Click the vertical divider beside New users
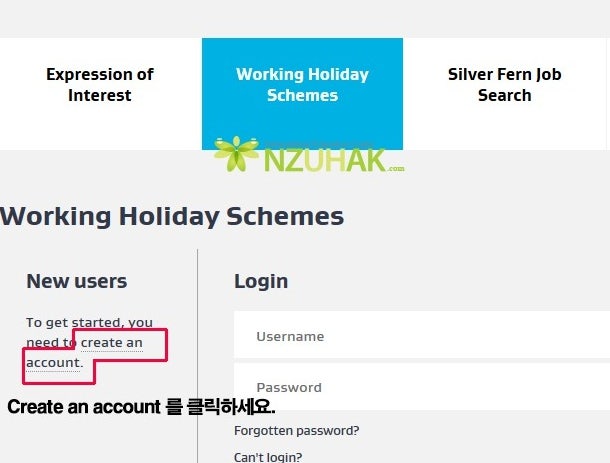 coord(197,356)
